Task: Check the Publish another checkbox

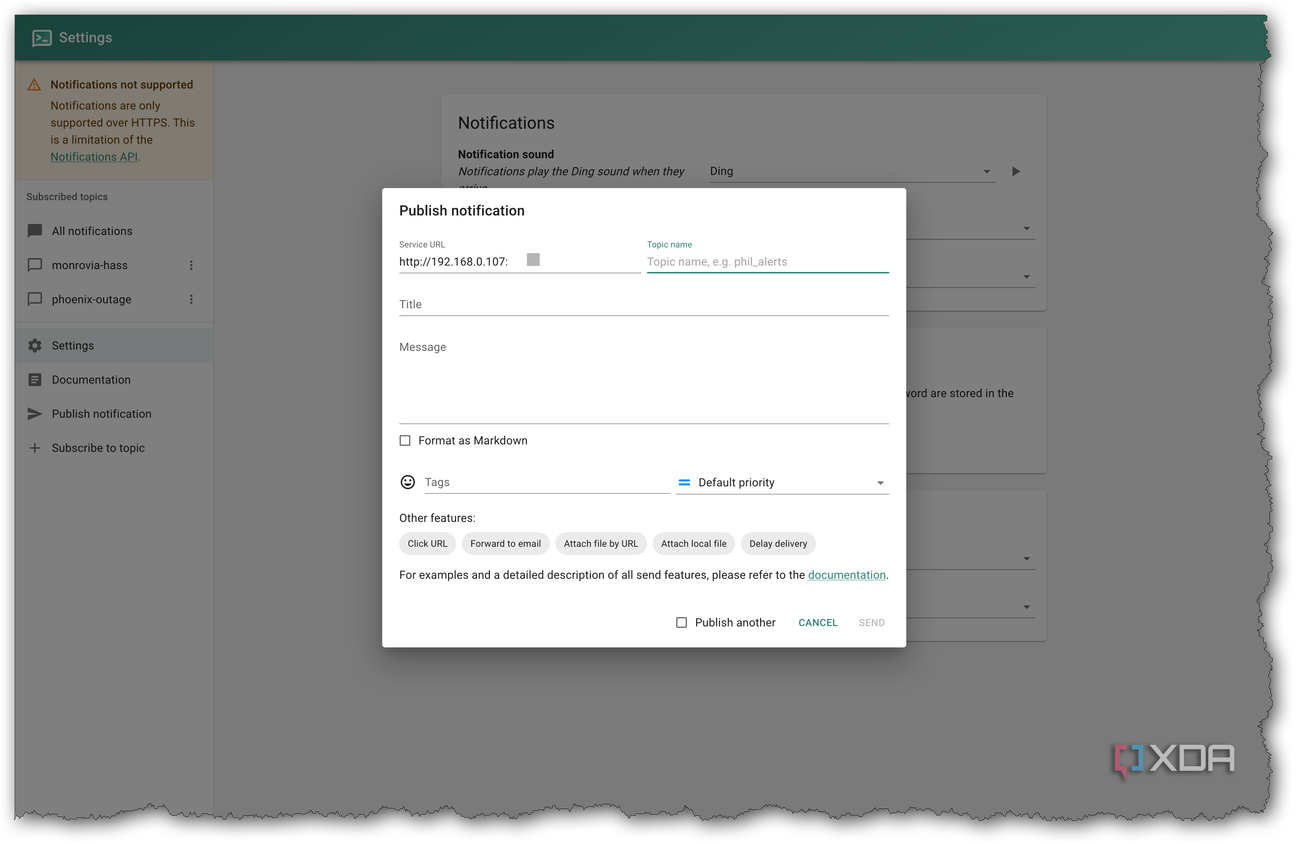Action: tap(682, 622)
